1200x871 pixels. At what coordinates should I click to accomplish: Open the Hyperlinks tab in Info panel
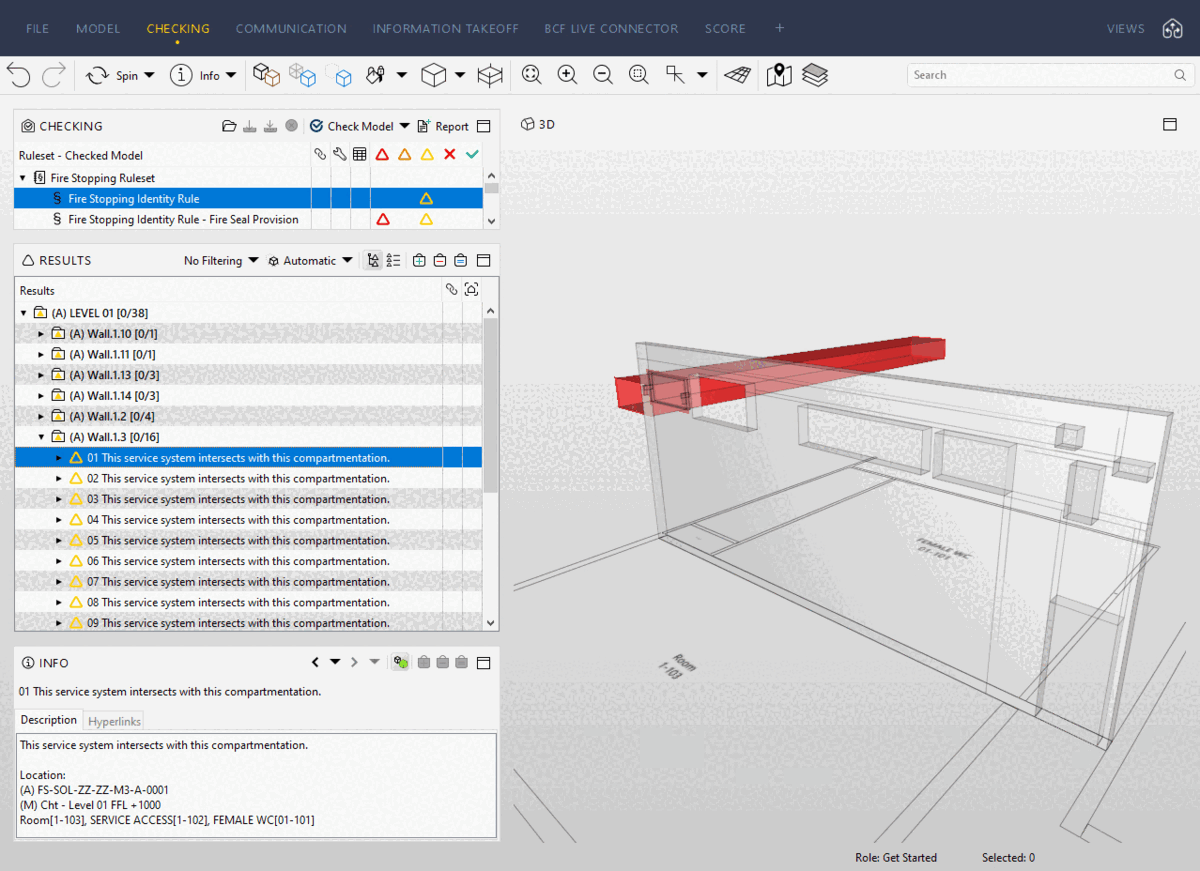(x=115, y=721)
